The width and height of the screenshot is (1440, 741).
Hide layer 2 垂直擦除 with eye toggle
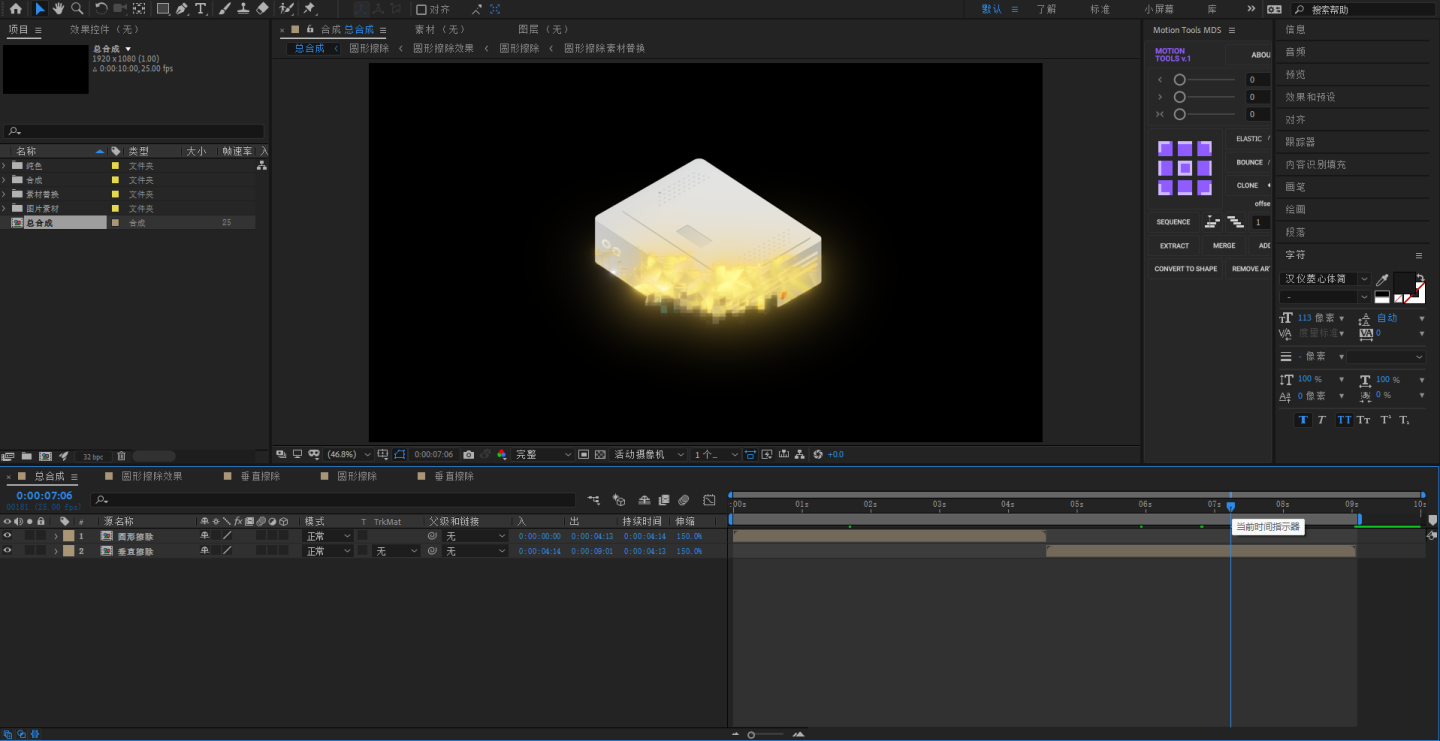click(x=7, y=551)
